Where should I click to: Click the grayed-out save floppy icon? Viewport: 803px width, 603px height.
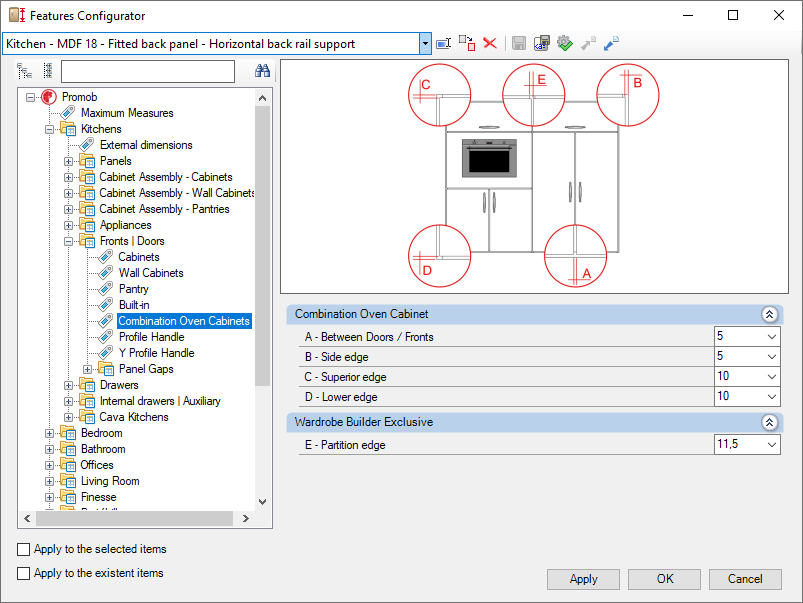click(519, 44)
